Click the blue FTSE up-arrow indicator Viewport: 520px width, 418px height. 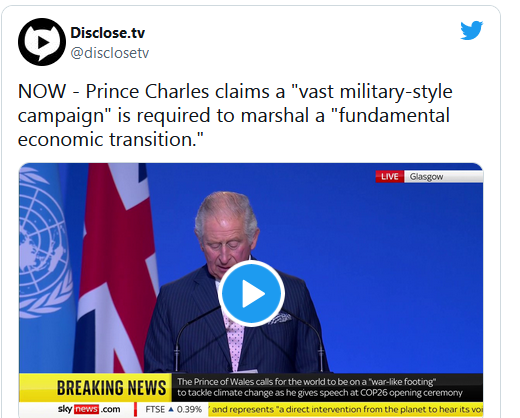171,409
